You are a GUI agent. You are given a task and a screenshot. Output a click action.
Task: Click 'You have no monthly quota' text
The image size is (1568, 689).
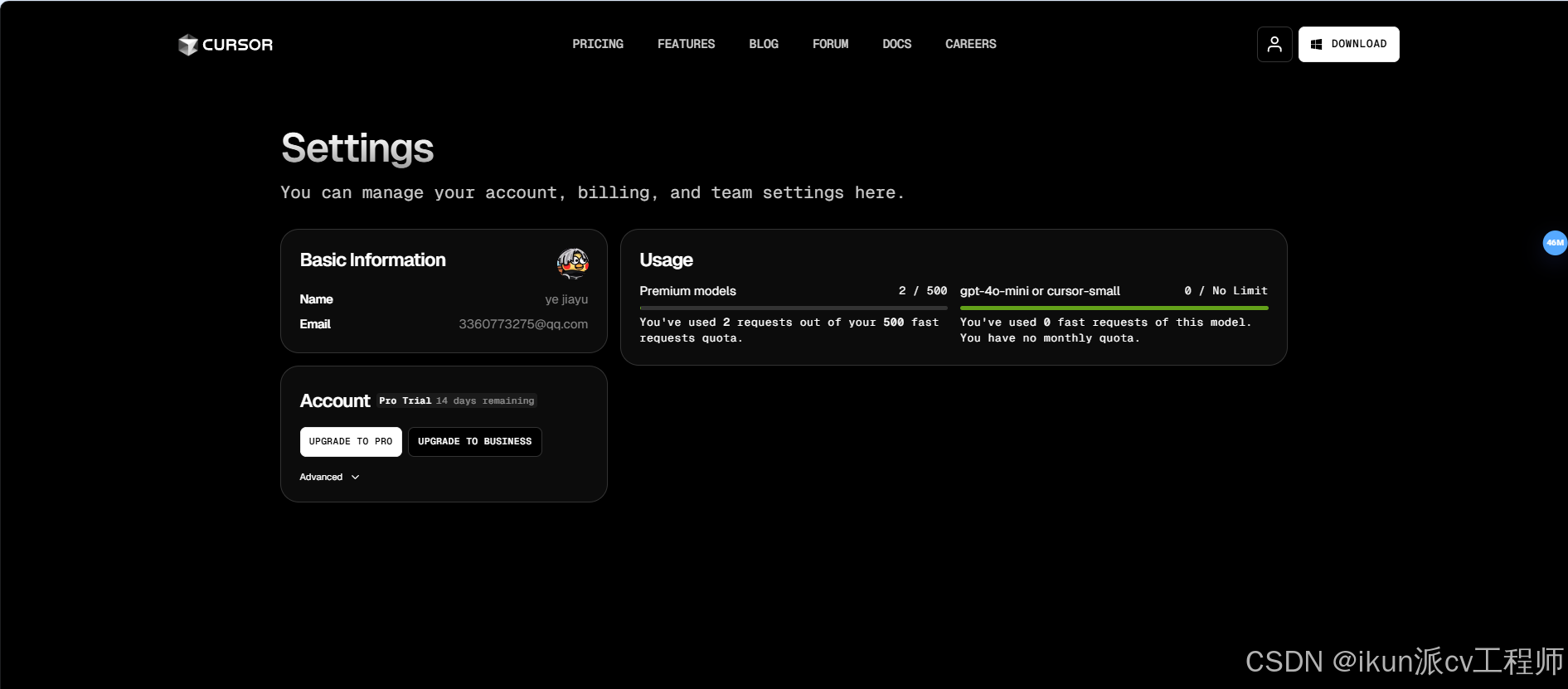pos(1050,338)
